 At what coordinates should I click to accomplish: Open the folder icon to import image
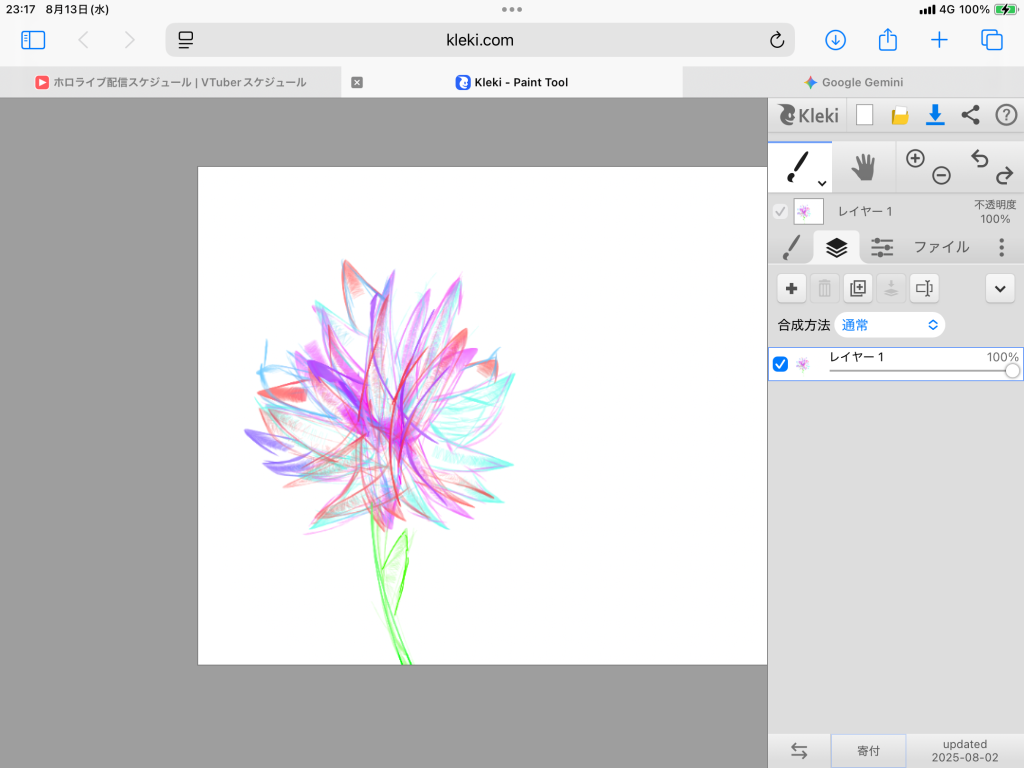coord(899,115)
